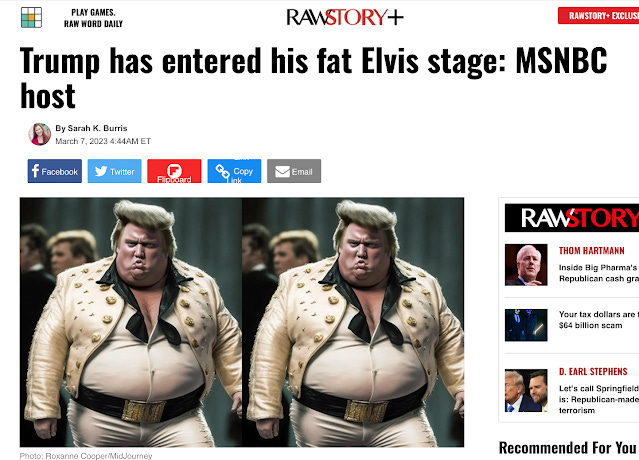Open the $64 billion scam story thumbnail
Screen dimensions: 639x460
click(x=526, y=325)
